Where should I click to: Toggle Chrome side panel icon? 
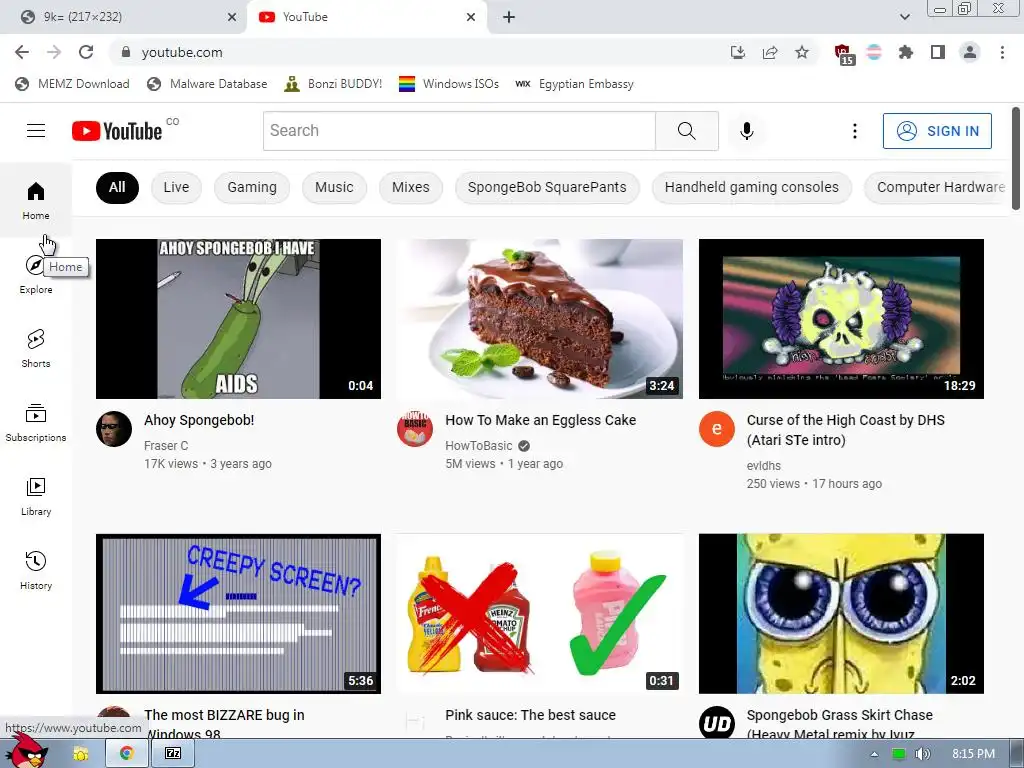938,52
